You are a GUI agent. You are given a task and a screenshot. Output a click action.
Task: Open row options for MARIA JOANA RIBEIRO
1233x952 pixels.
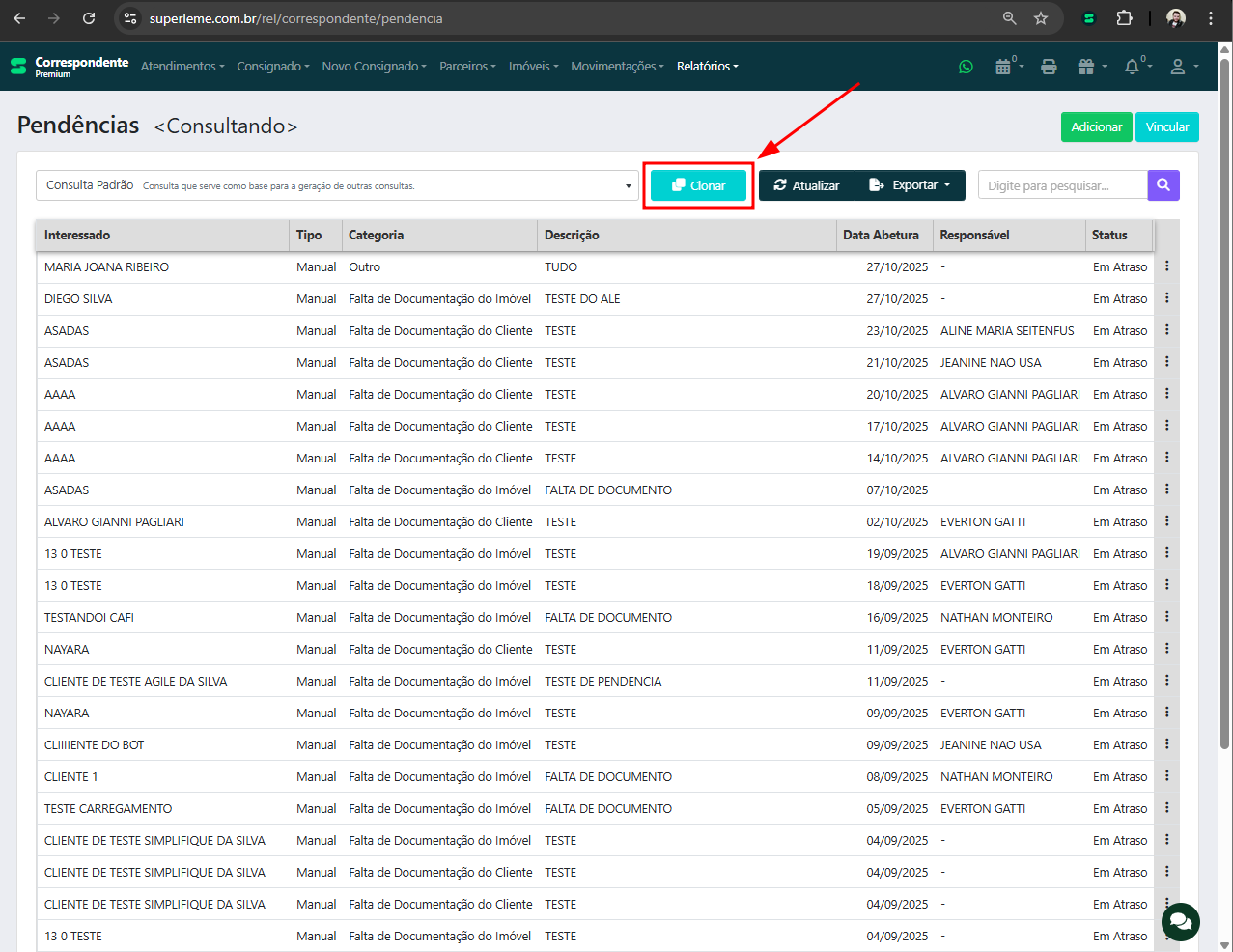(1166, 266)
